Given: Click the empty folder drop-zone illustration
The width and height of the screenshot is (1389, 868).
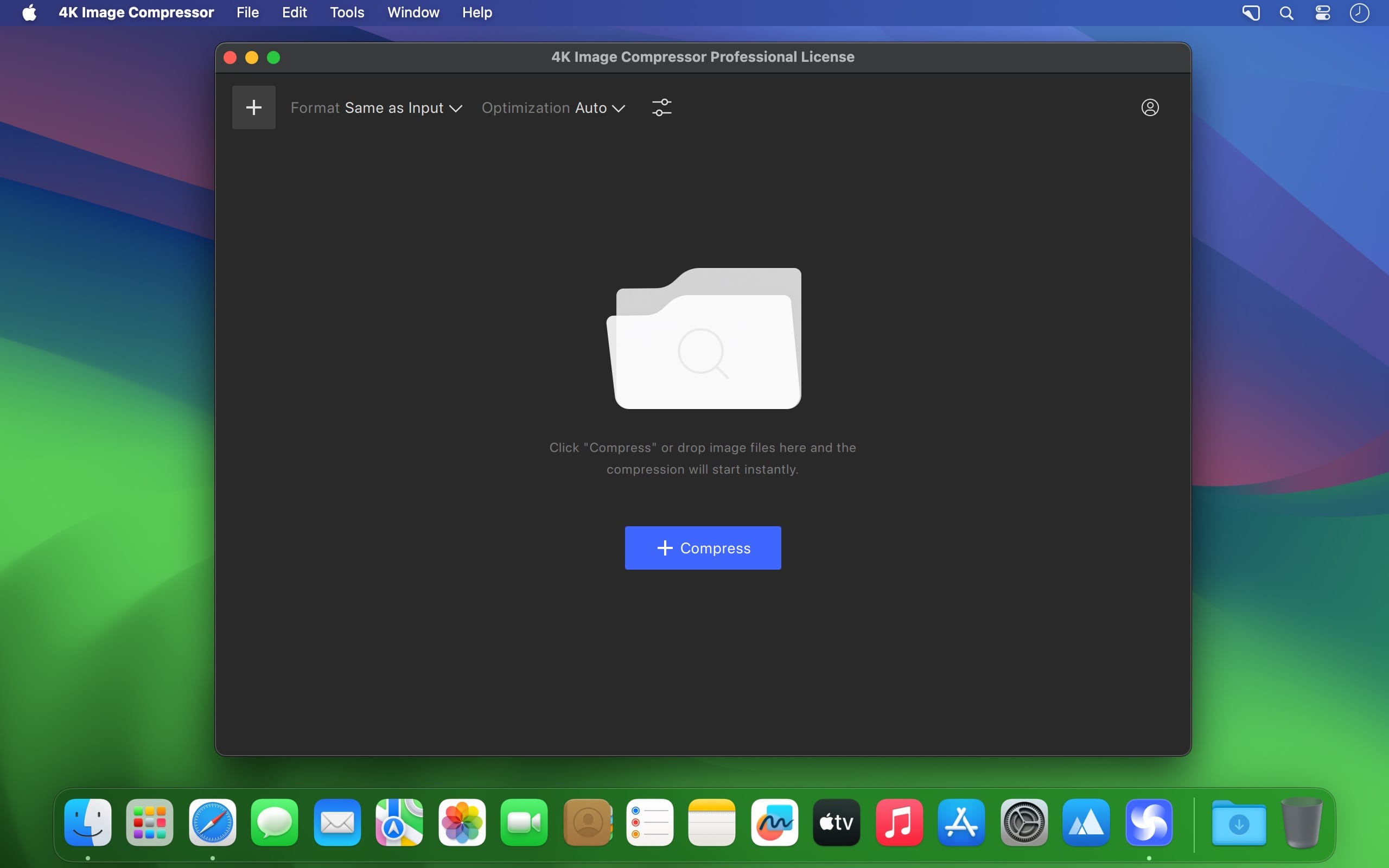Looking at the screenshot, I should tap(704, 338).
